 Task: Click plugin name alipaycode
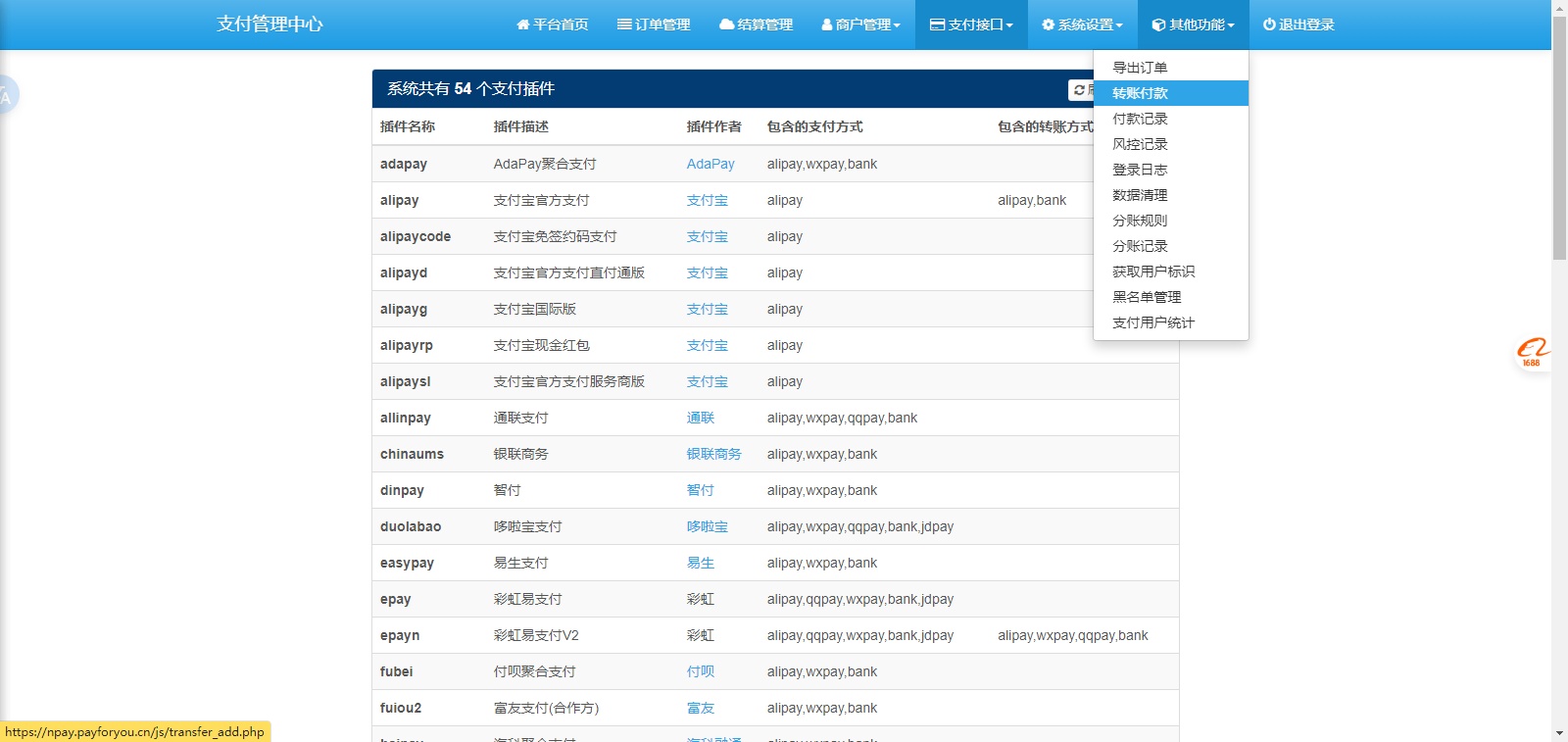tap(416, 236)
